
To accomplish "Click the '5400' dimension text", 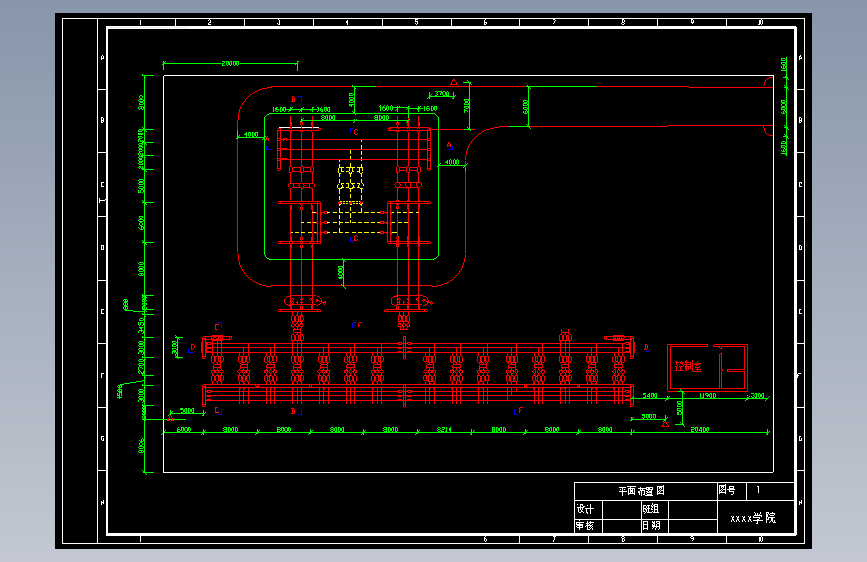I will (x=650, y=396).
